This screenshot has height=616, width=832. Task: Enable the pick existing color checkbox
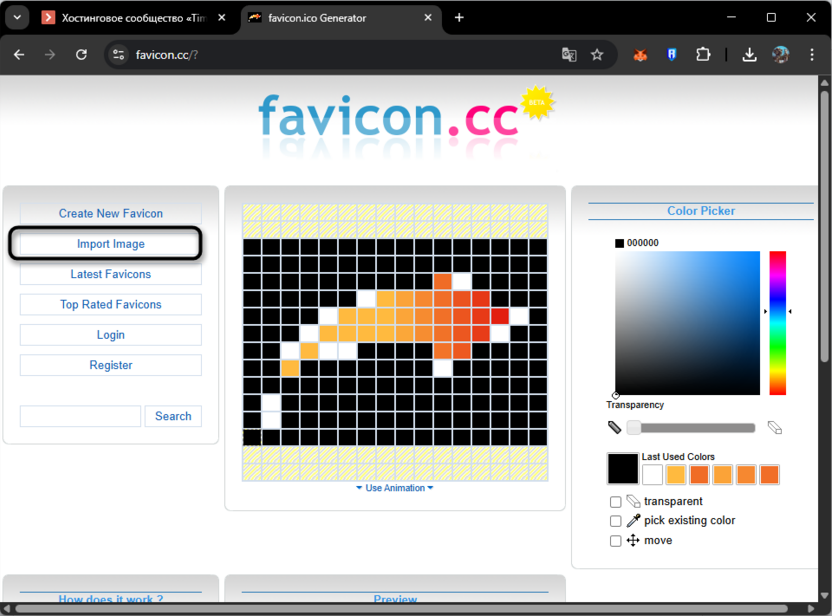pos(616,521)
